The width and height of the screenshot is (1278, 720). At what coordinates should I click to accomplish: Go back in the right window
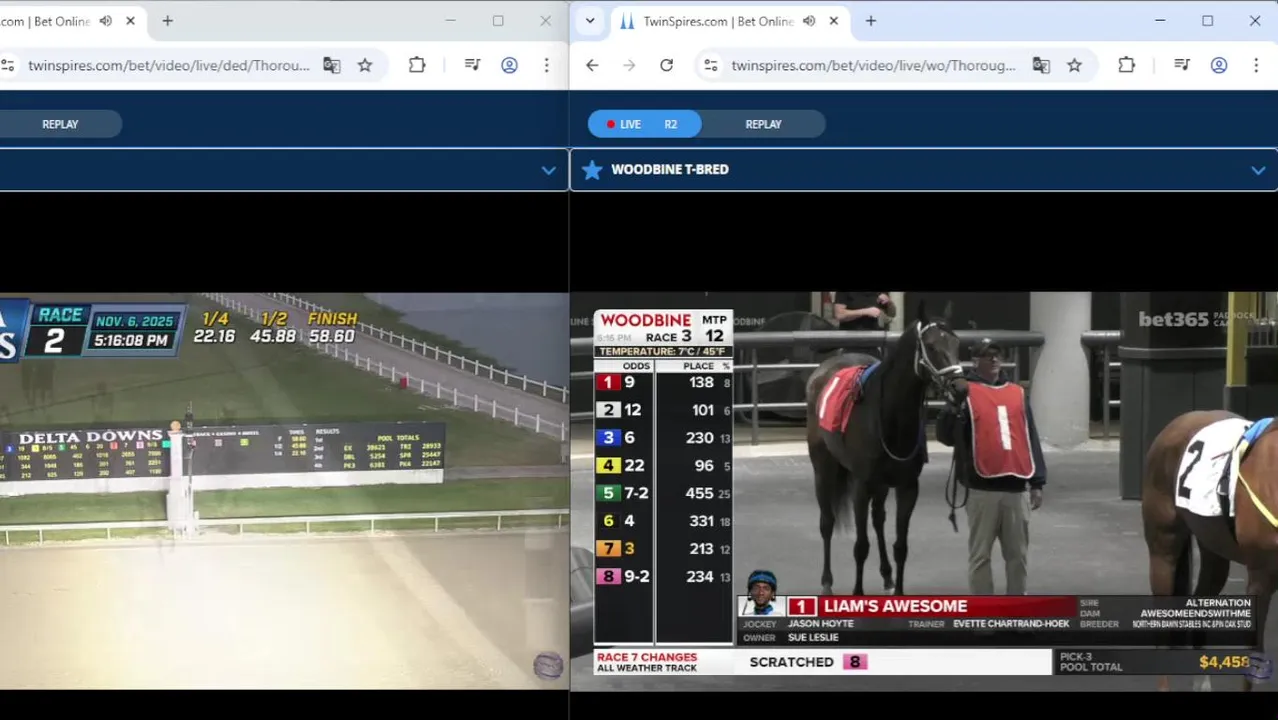[592, 65]
